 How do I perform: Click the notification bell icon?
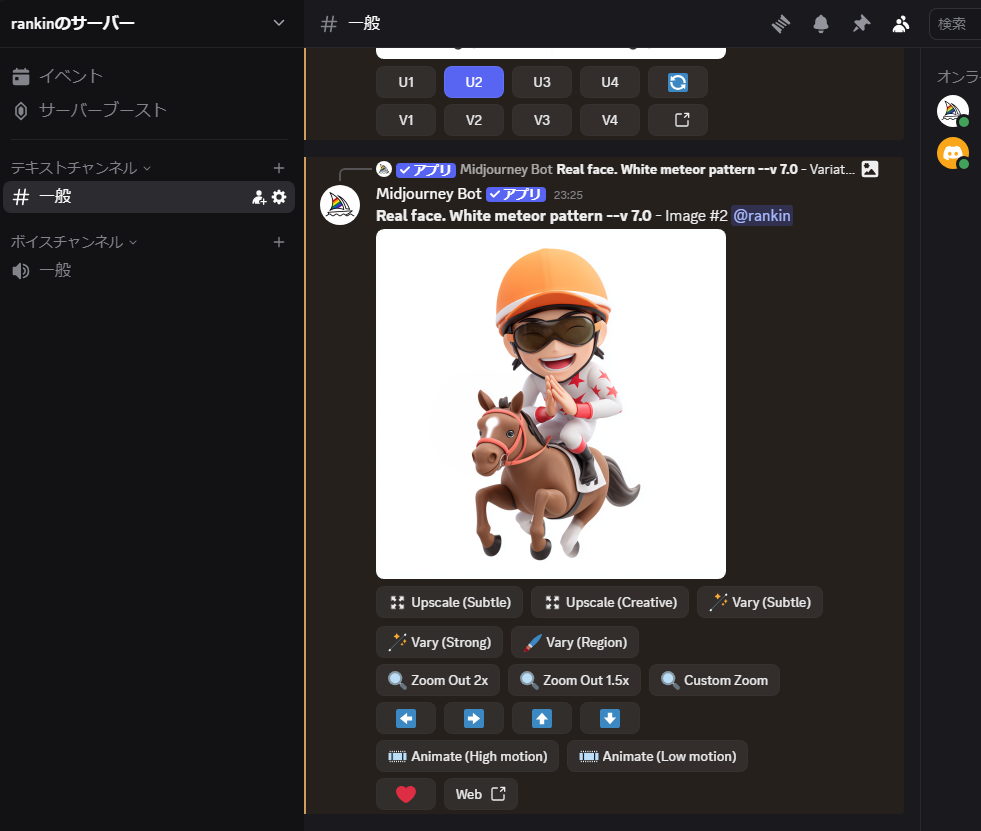(x=821, y=24)
